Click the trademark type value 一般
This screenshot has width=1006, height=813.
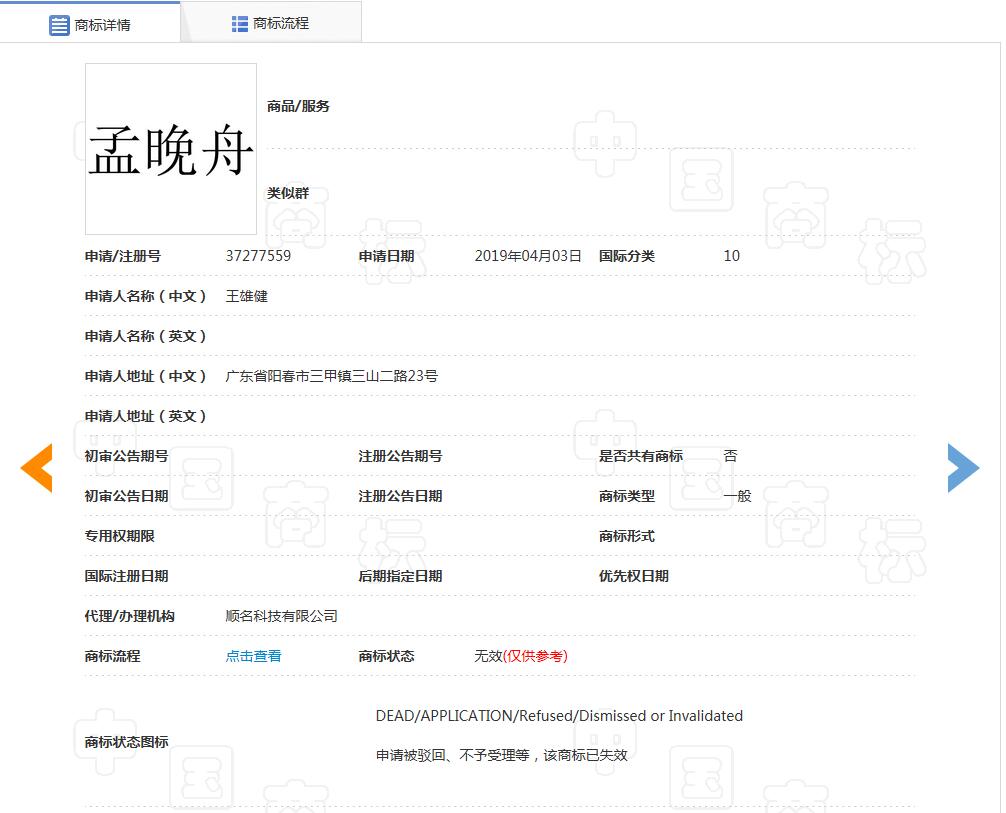[x=737, y=496]
